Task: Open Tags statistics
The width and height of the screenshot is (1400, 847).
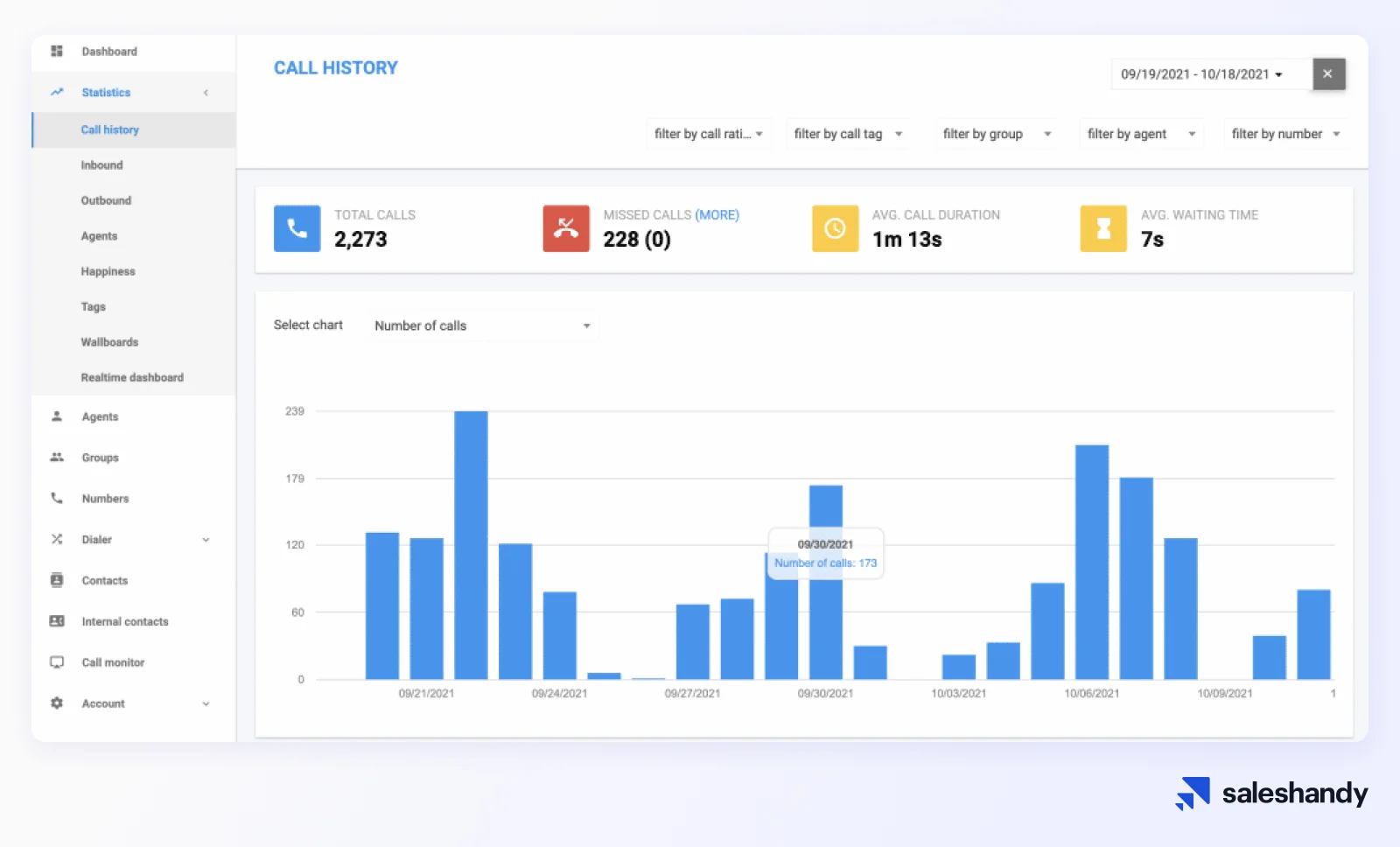Action: coord(93,307)
